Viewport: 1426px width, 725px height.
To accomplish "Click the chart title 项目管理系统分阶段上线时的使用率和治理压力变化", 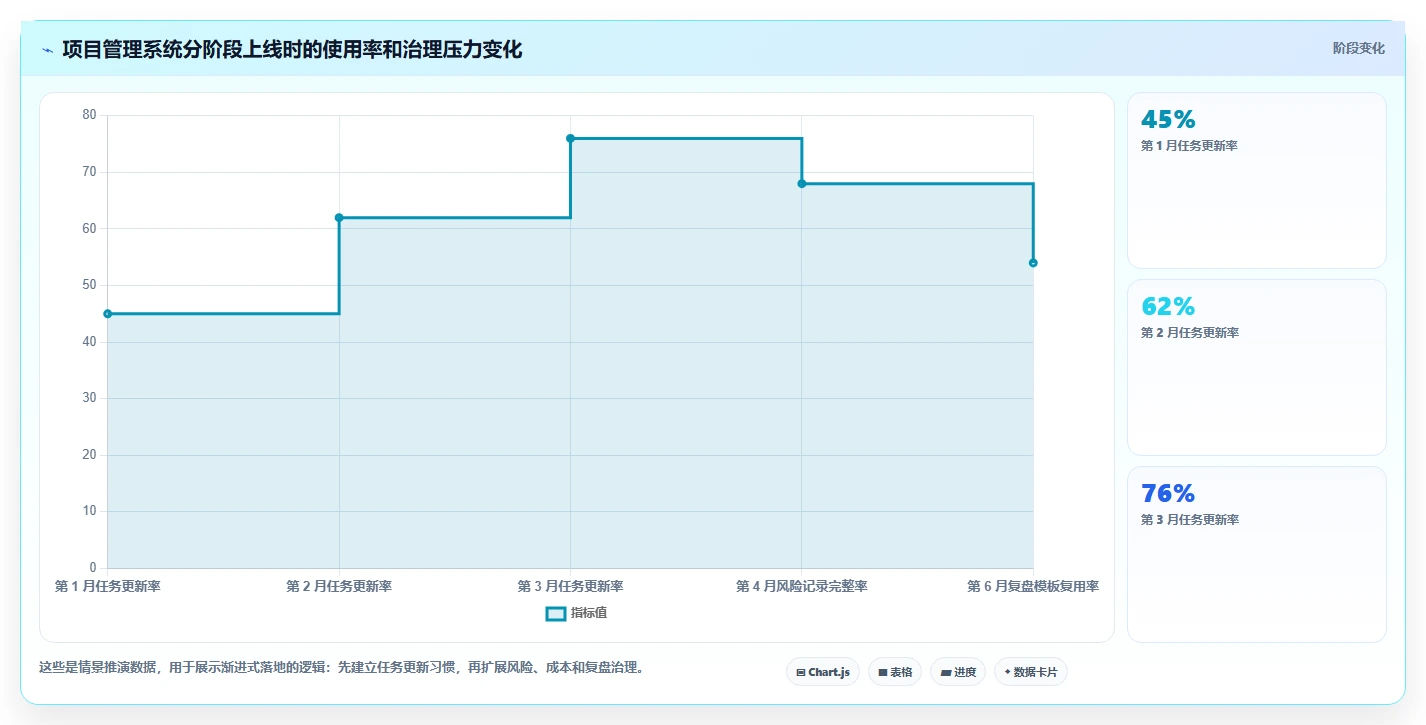I will click(292, 50).
